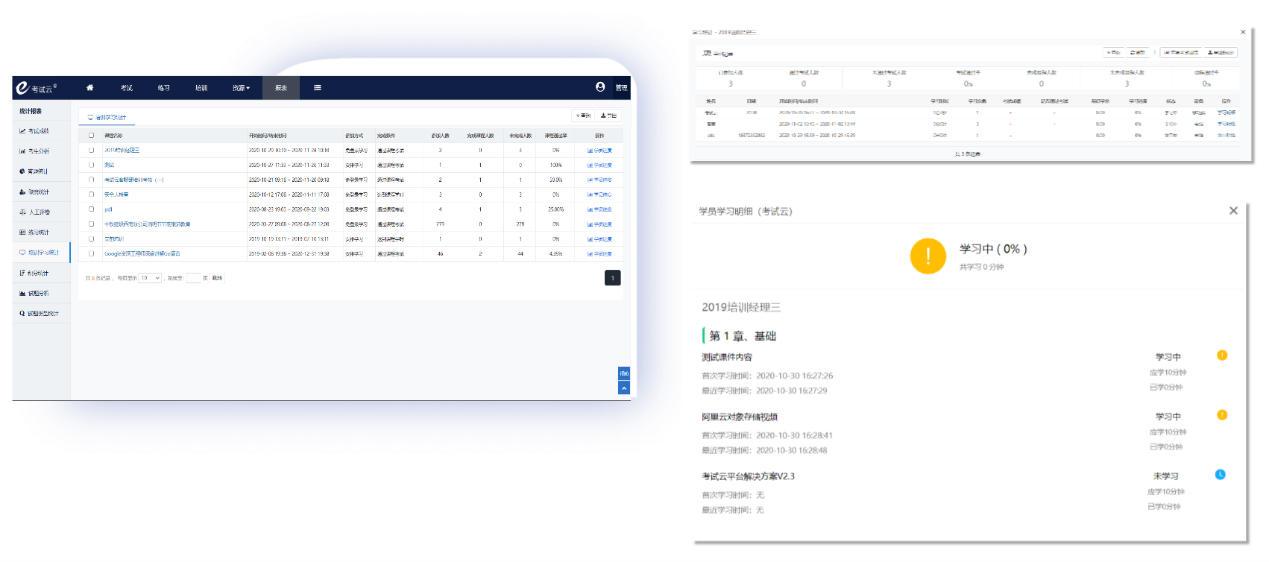
Task: Select 人工评卷 in the left sidebar
Action: pyautogui.click(x=40, y=212)
